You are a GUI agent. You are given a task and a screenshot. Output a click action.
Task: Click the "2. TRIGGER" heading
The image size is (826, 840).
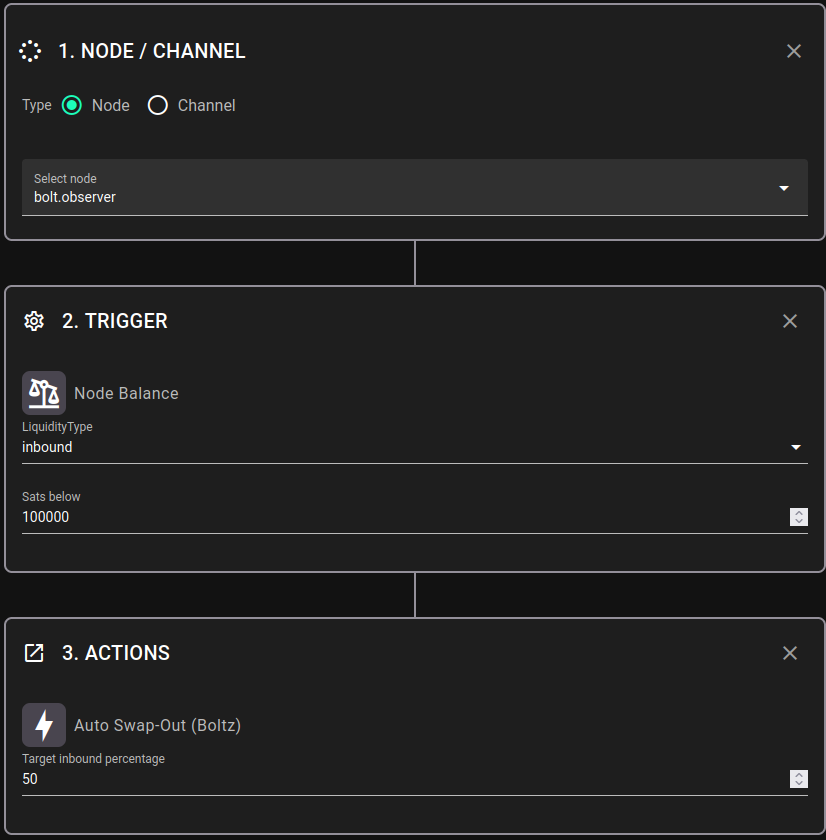point(115,321)
